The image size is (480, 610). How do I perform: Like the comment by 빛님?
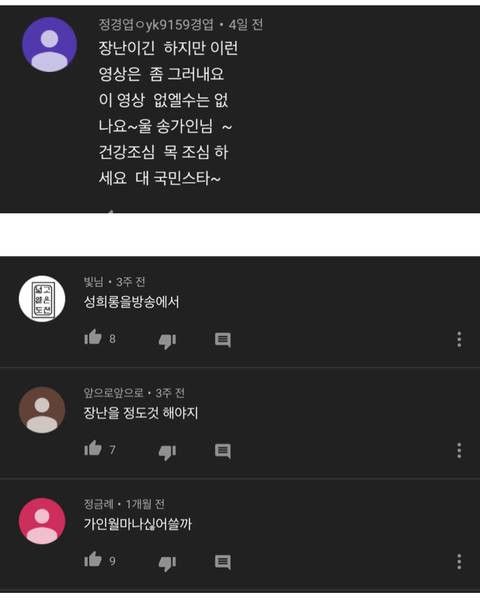[93, 338]
